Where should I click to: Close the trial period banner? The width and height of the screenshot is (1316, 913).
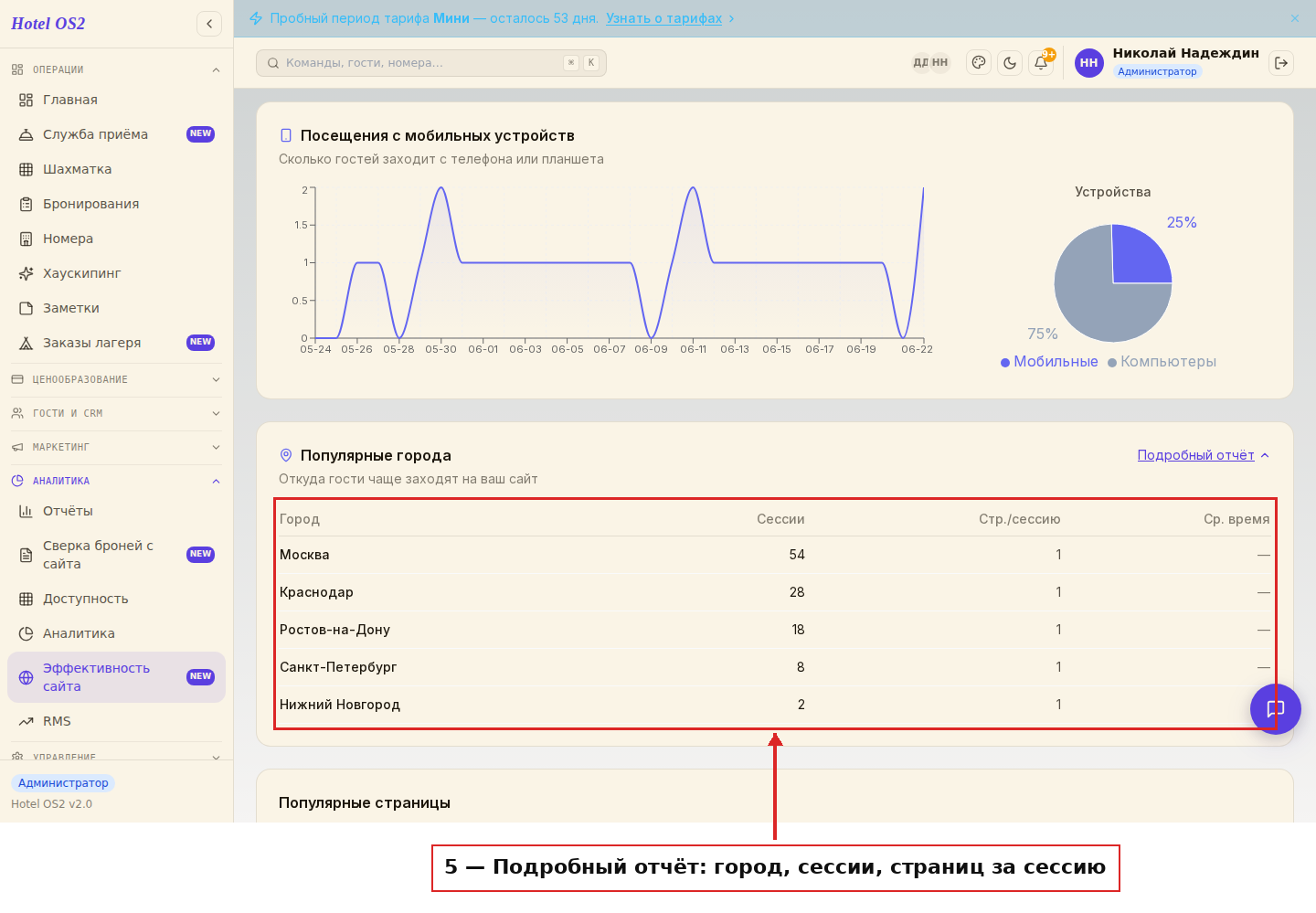click(x=1295, y=18)
